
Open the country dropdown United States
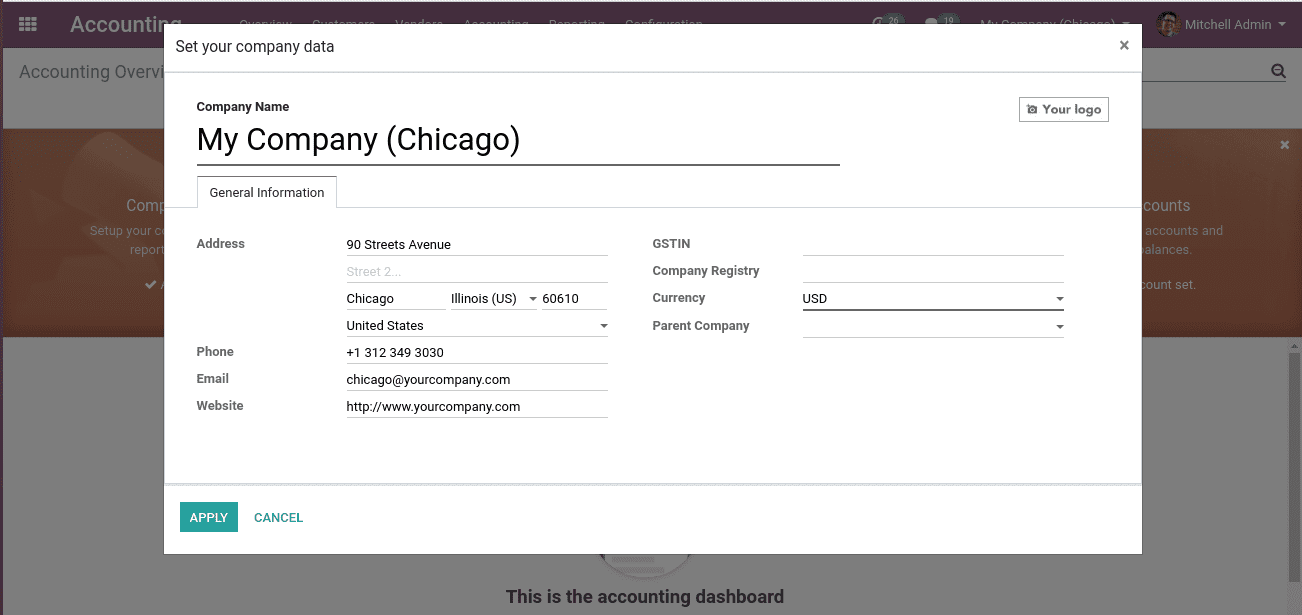click(x=477, y=326)
